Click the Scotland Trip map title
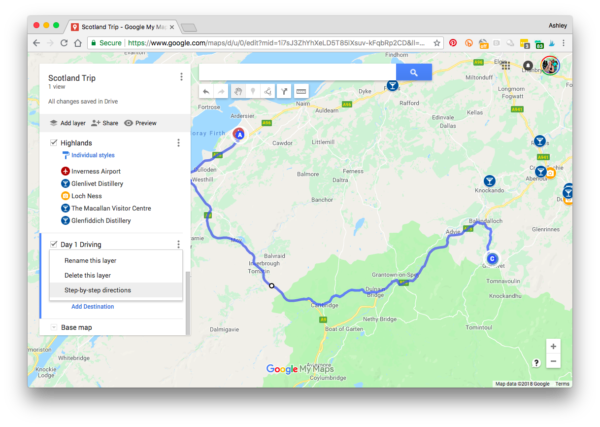Screen dimensions: 600x427 click(x=72, y=78)
